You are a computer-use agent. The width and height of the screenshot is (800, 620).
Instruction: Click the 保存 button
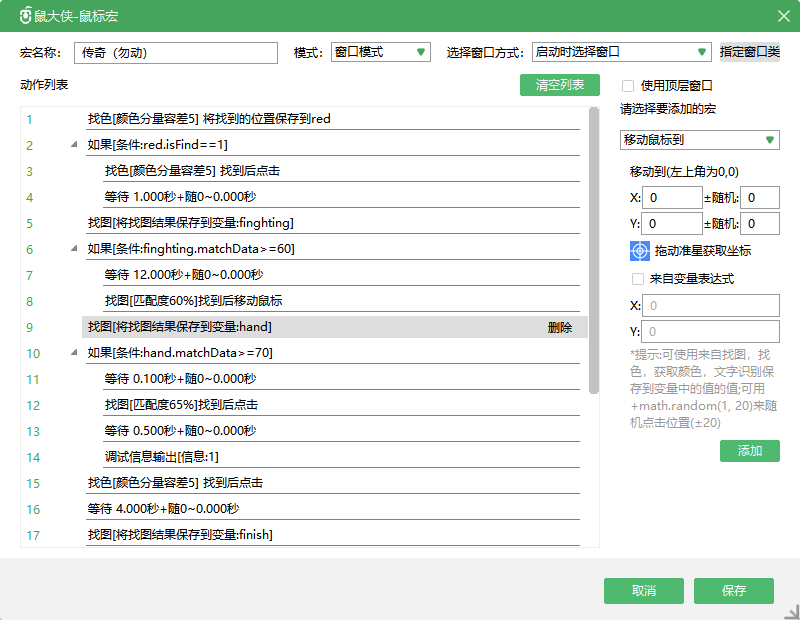pyautogui.click(x=734, y=591)
